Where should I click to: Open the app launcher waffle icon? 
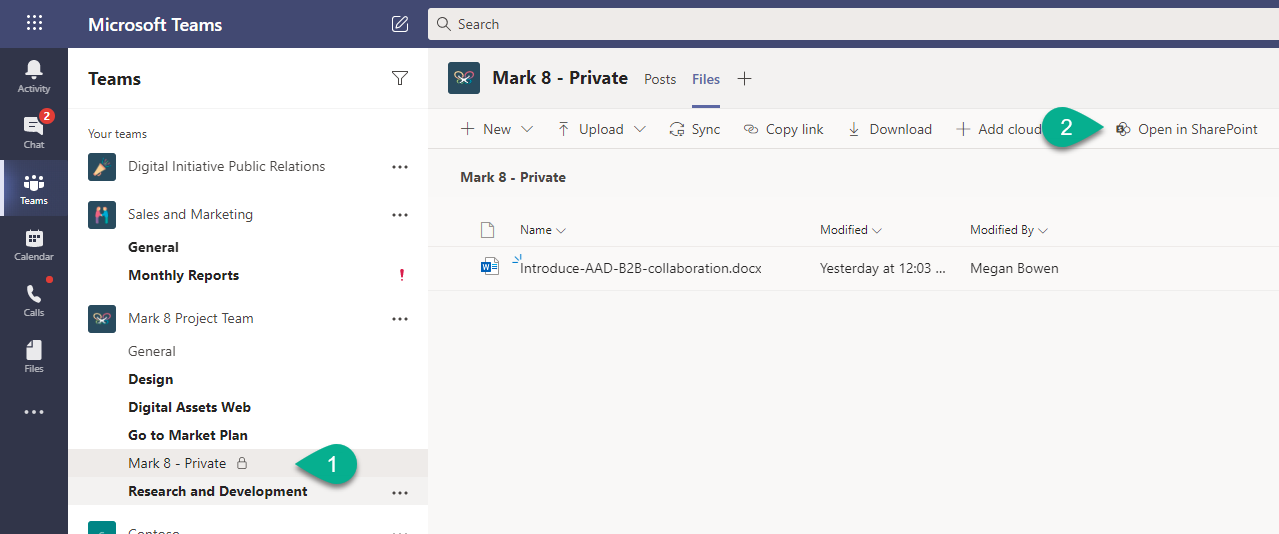[34, 23]
